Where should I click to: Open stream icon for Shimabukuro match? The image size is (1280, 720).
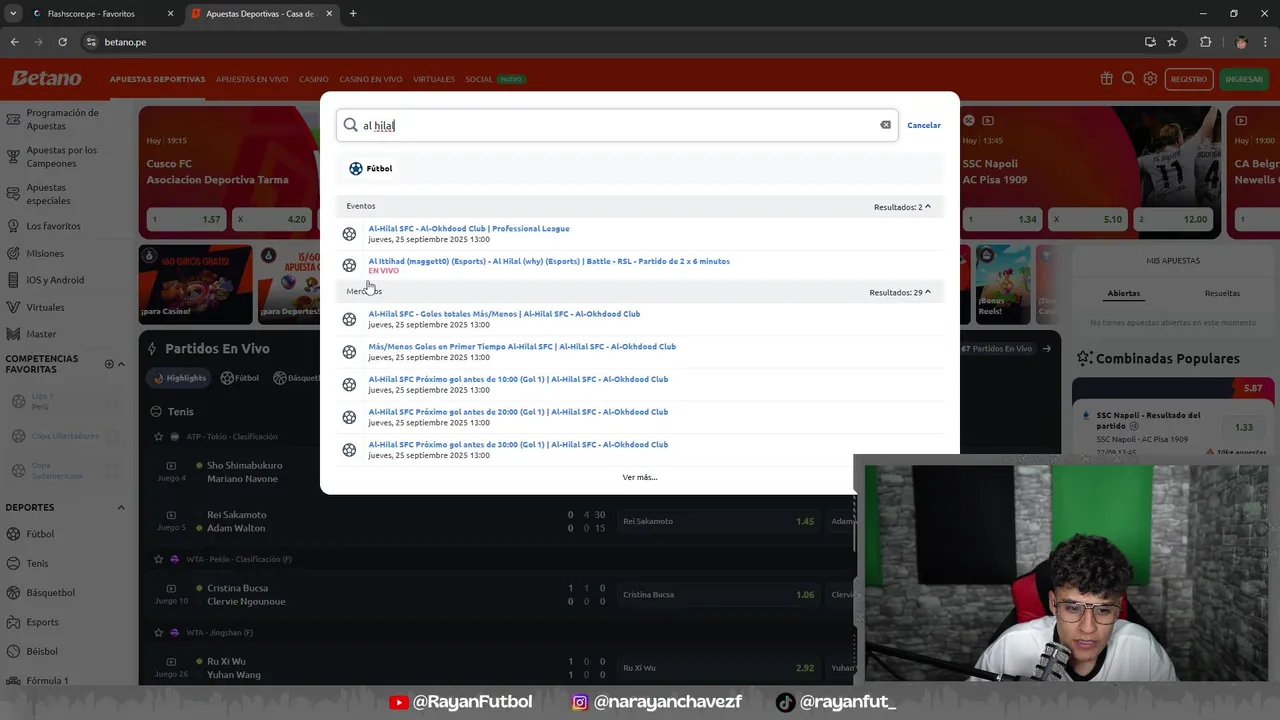[171, 465]
